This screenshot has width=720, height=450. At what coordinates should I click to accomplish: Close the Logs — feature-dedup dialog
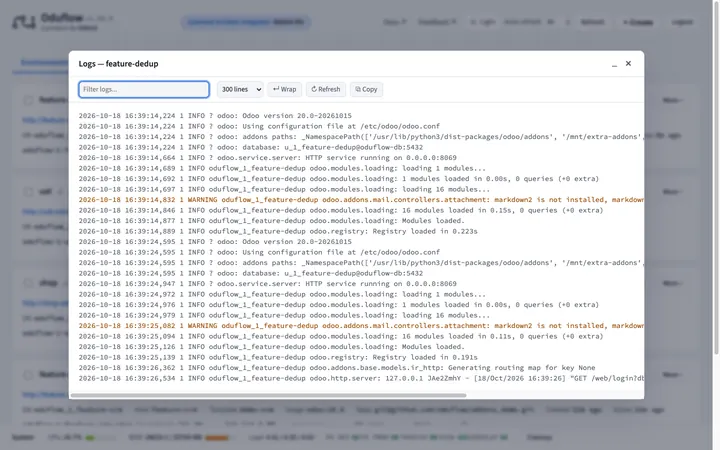[x=628, y=63]
